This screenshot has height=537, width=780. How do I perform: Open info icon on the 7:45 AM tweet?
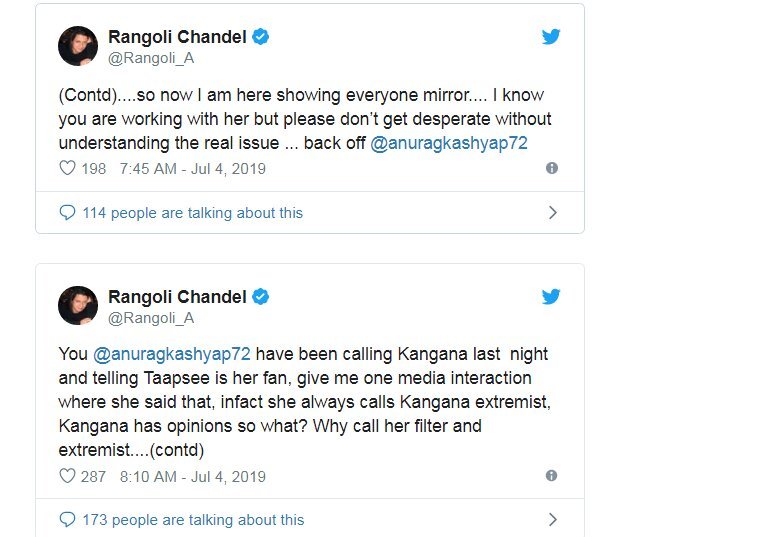[x=552, y=169]
